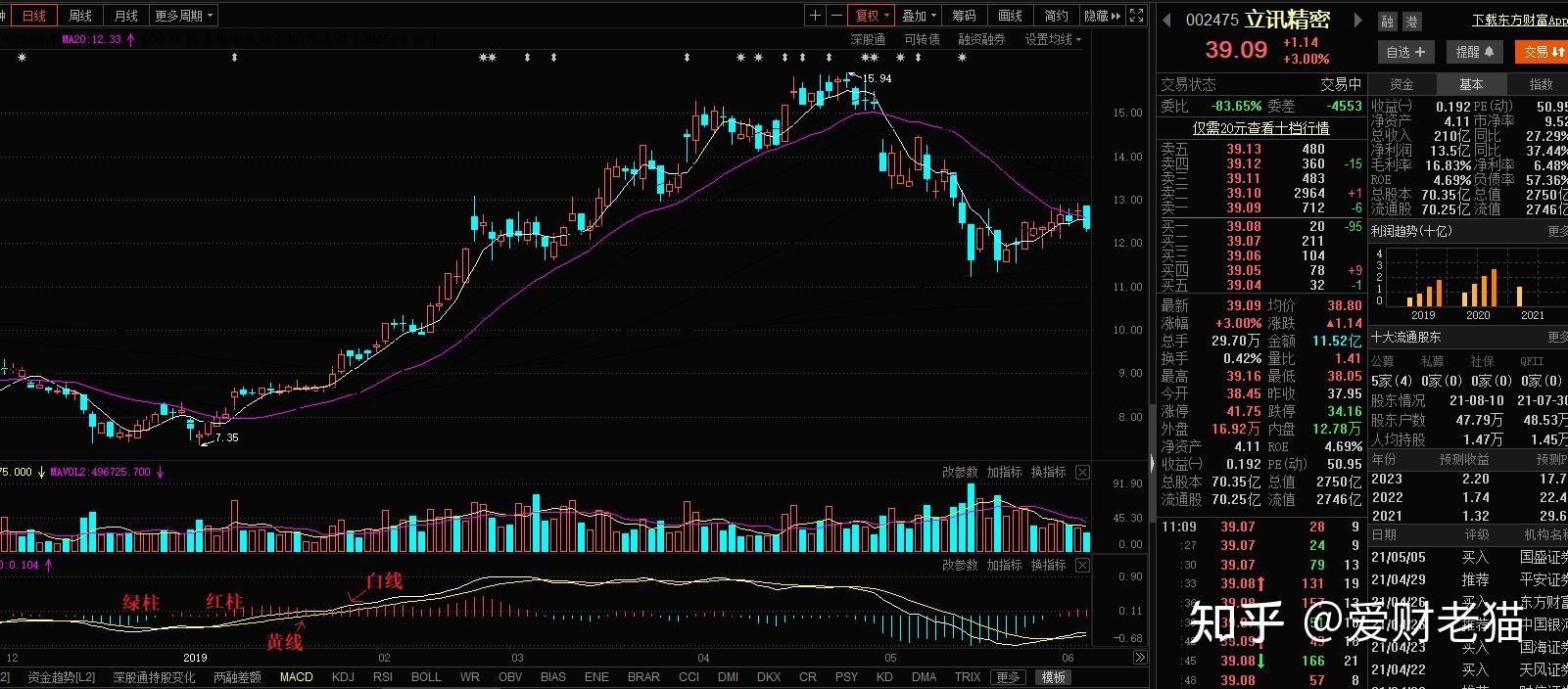Select WR indicator tab
This screenshot has width=1568, height=689.
point(470,677)
